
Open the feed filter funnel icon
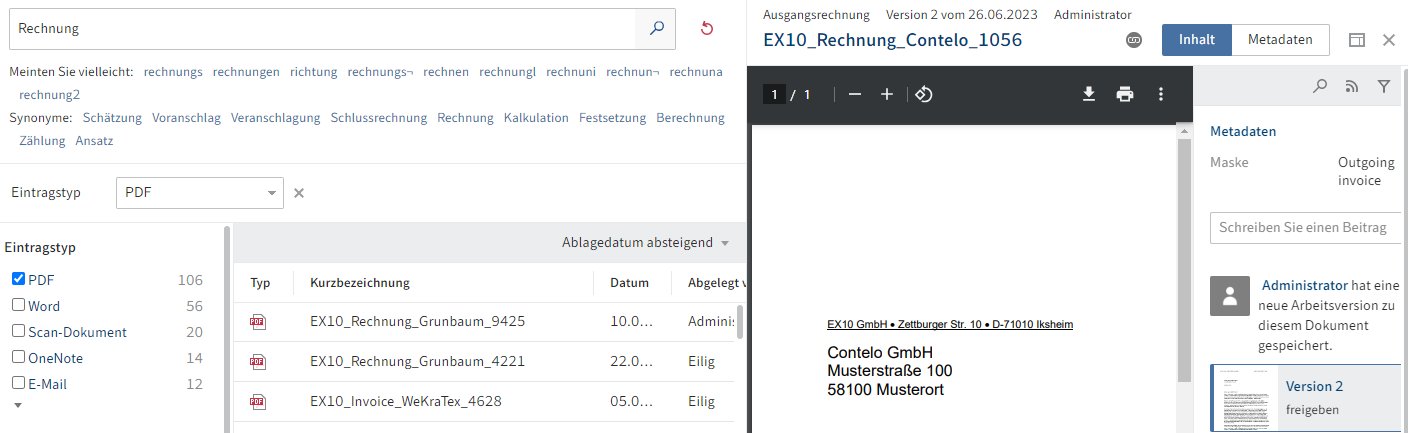1383,87
